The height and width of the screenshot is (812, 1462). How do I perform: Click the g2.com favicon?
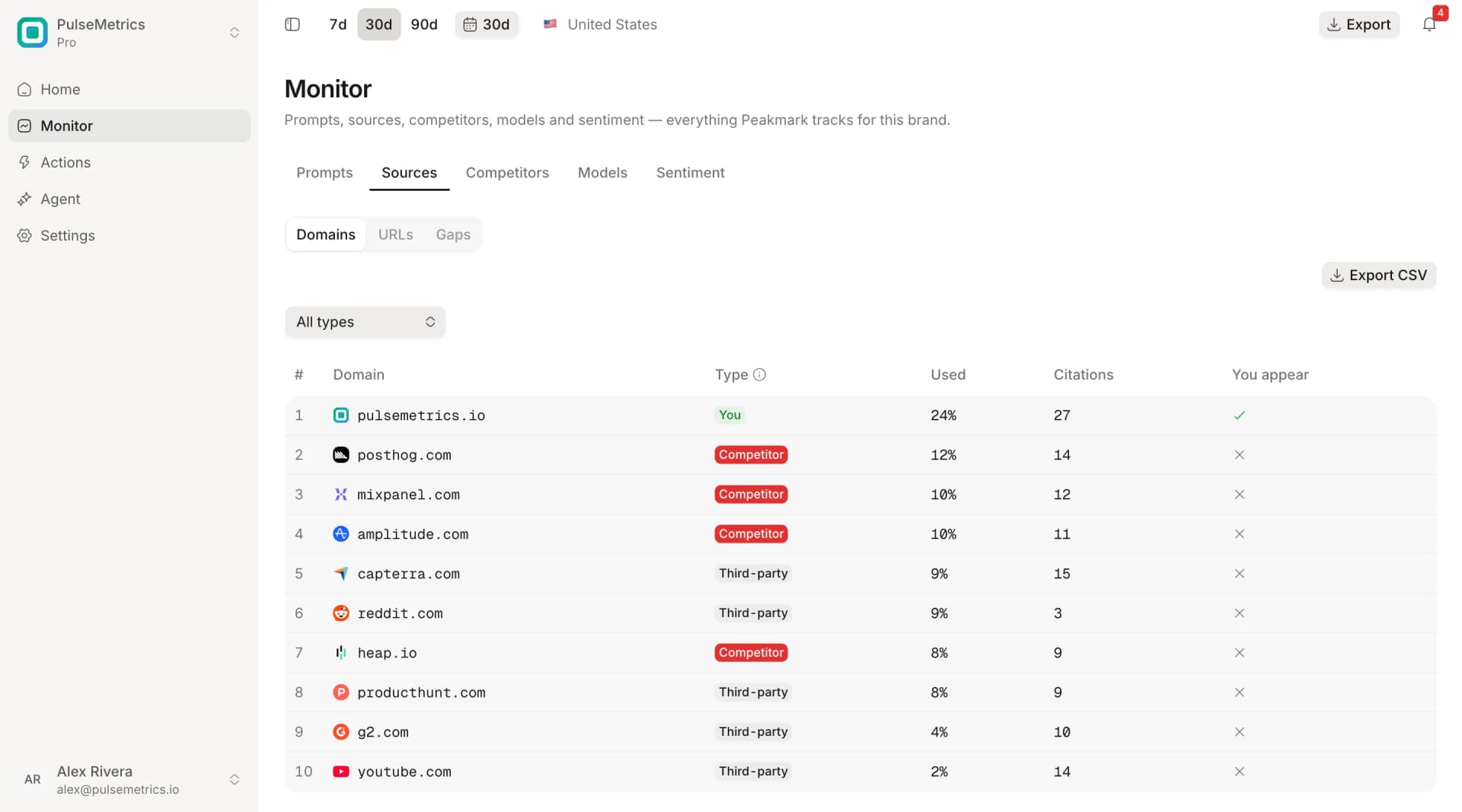click(x=341, y=732)
